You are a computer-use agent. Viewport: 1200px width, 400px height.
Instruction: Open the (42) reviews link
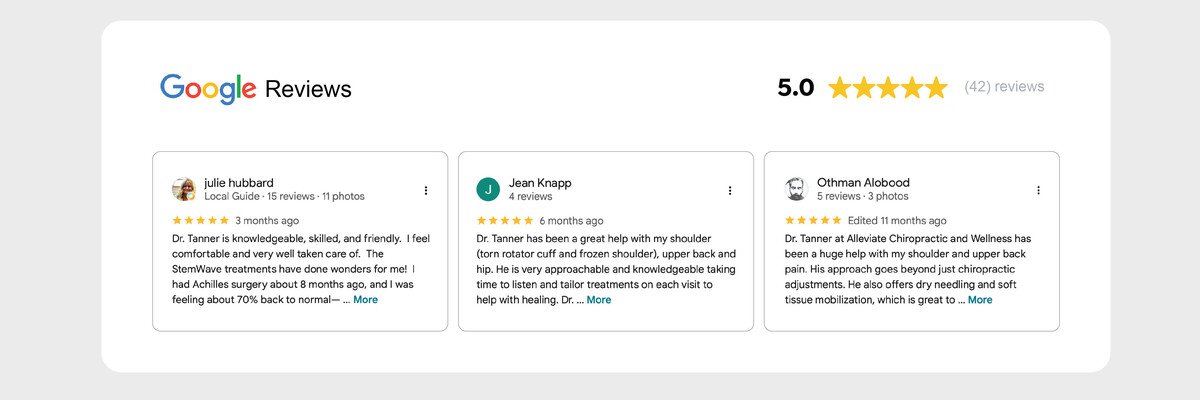(x=1004, y=87)
